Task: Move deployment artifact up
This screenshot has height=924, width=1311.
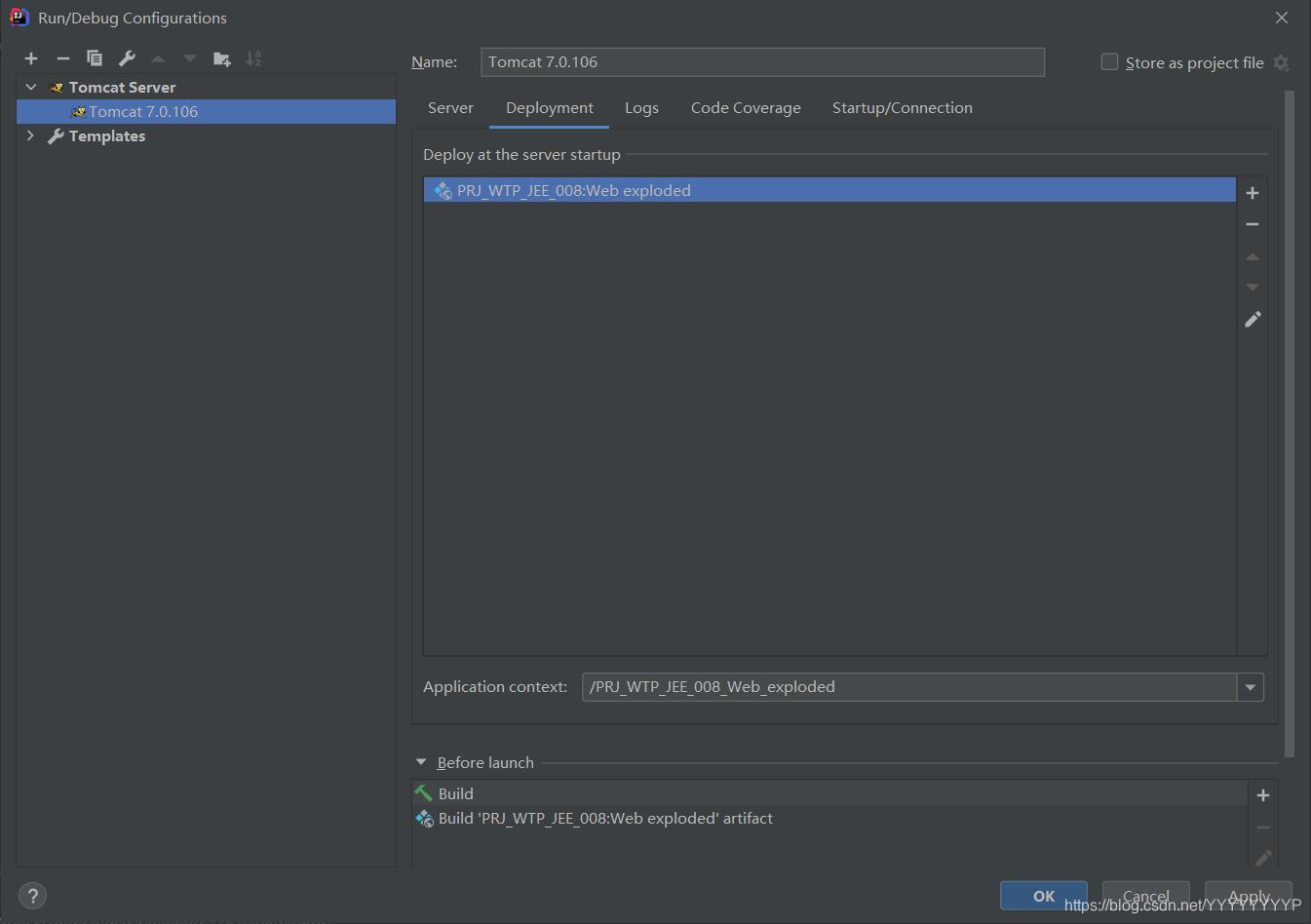Action: pos(1253,256)
